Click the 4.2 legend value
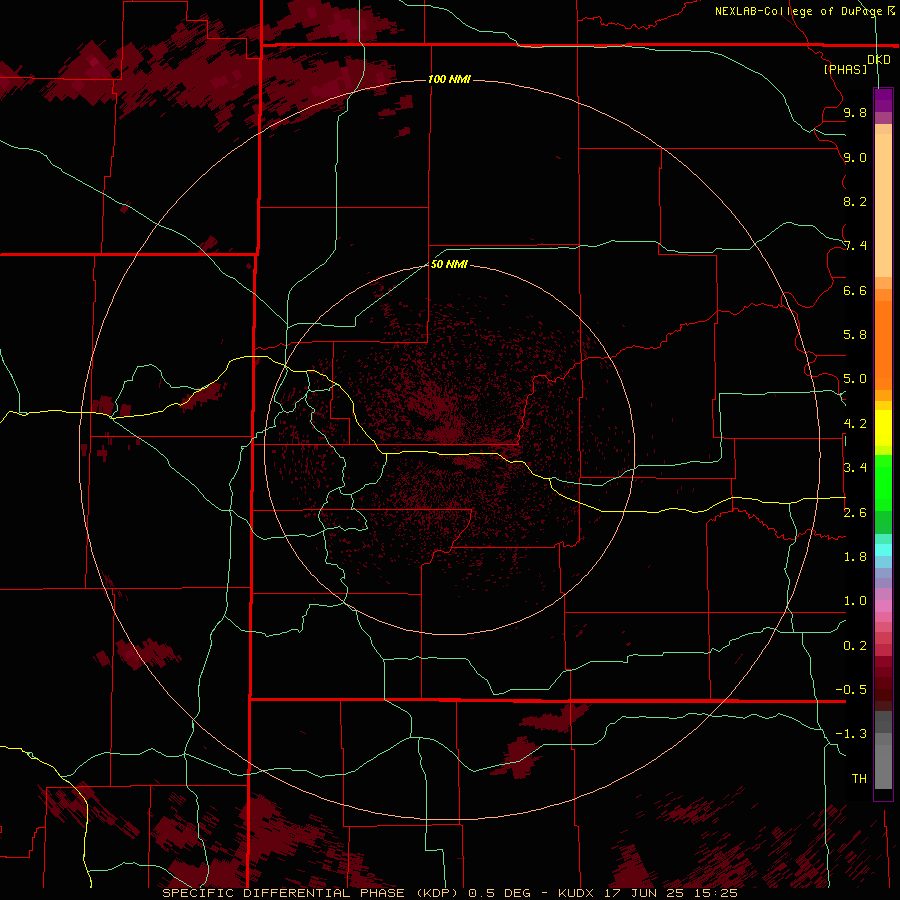Image resolution: width=900 pixels, height=900 pixels. coord(855,424)
